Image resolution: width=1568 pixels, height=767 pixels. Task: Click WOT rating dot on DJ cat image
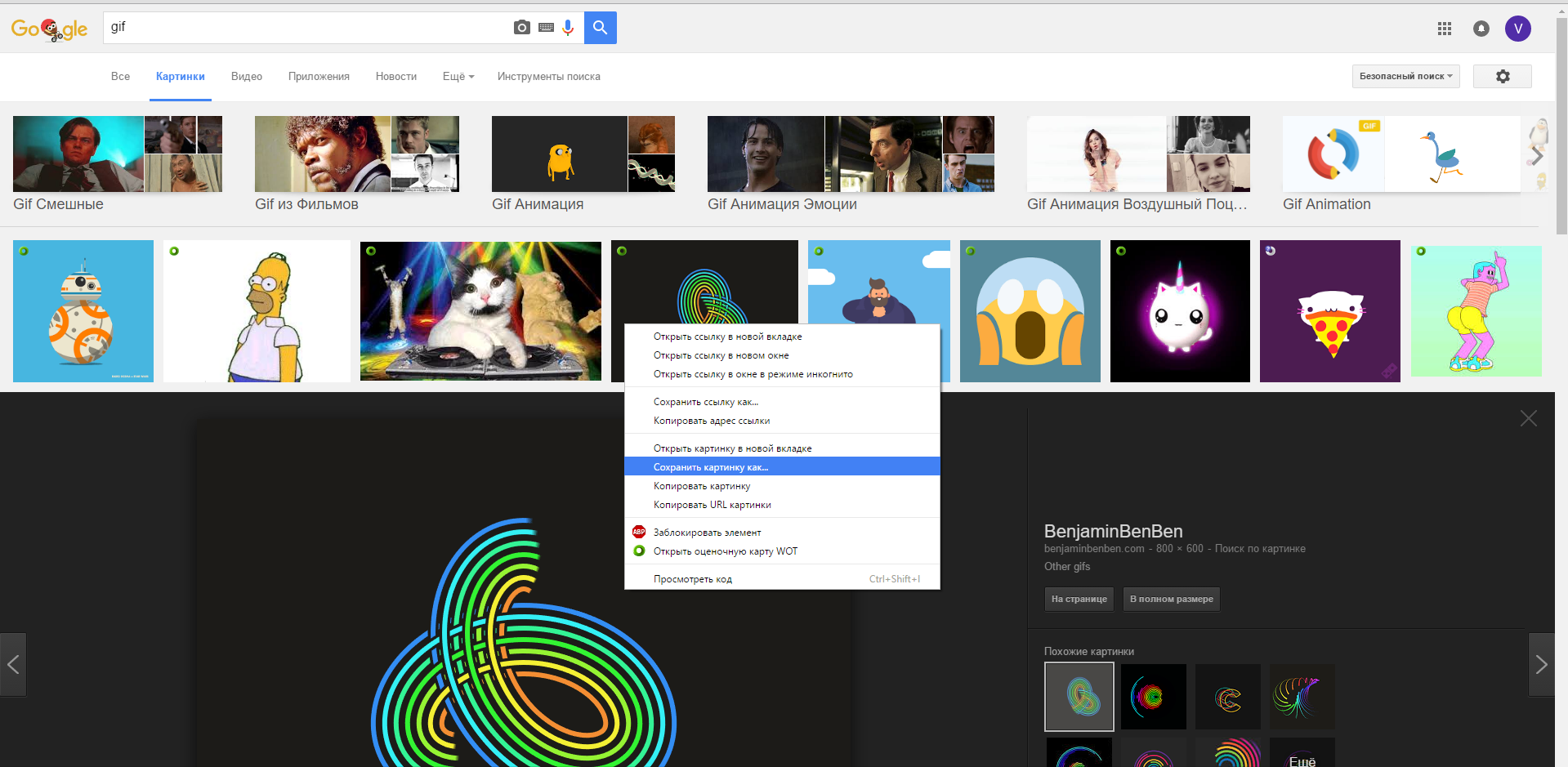(x=371, y=251)
